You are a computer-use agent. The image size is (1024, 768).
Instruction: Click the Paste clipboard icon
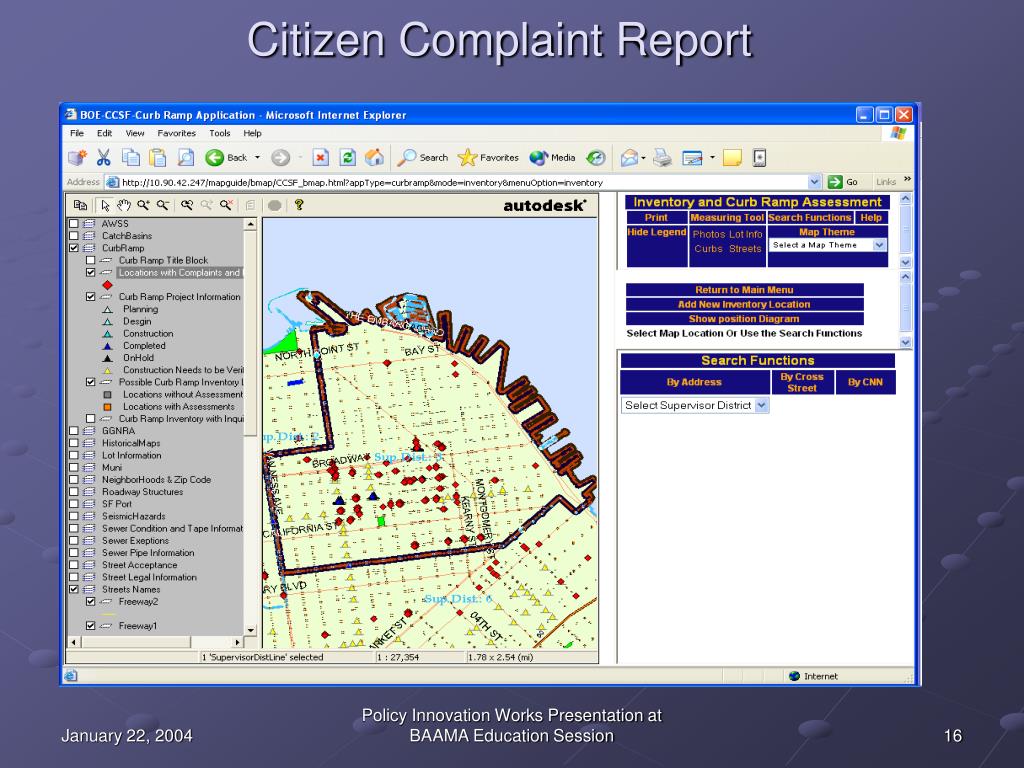coord(157,157)
